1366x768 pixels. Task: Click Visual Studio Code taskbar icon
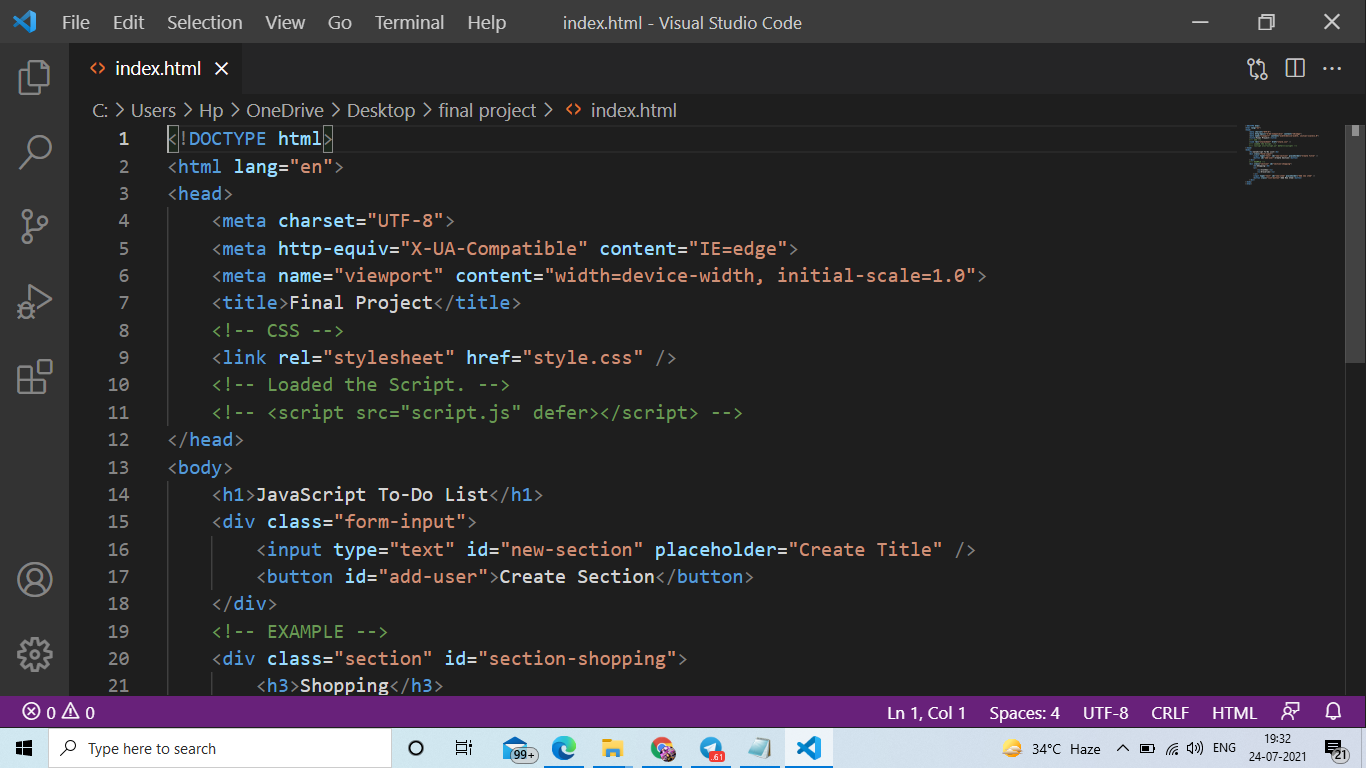coord(809,748)
